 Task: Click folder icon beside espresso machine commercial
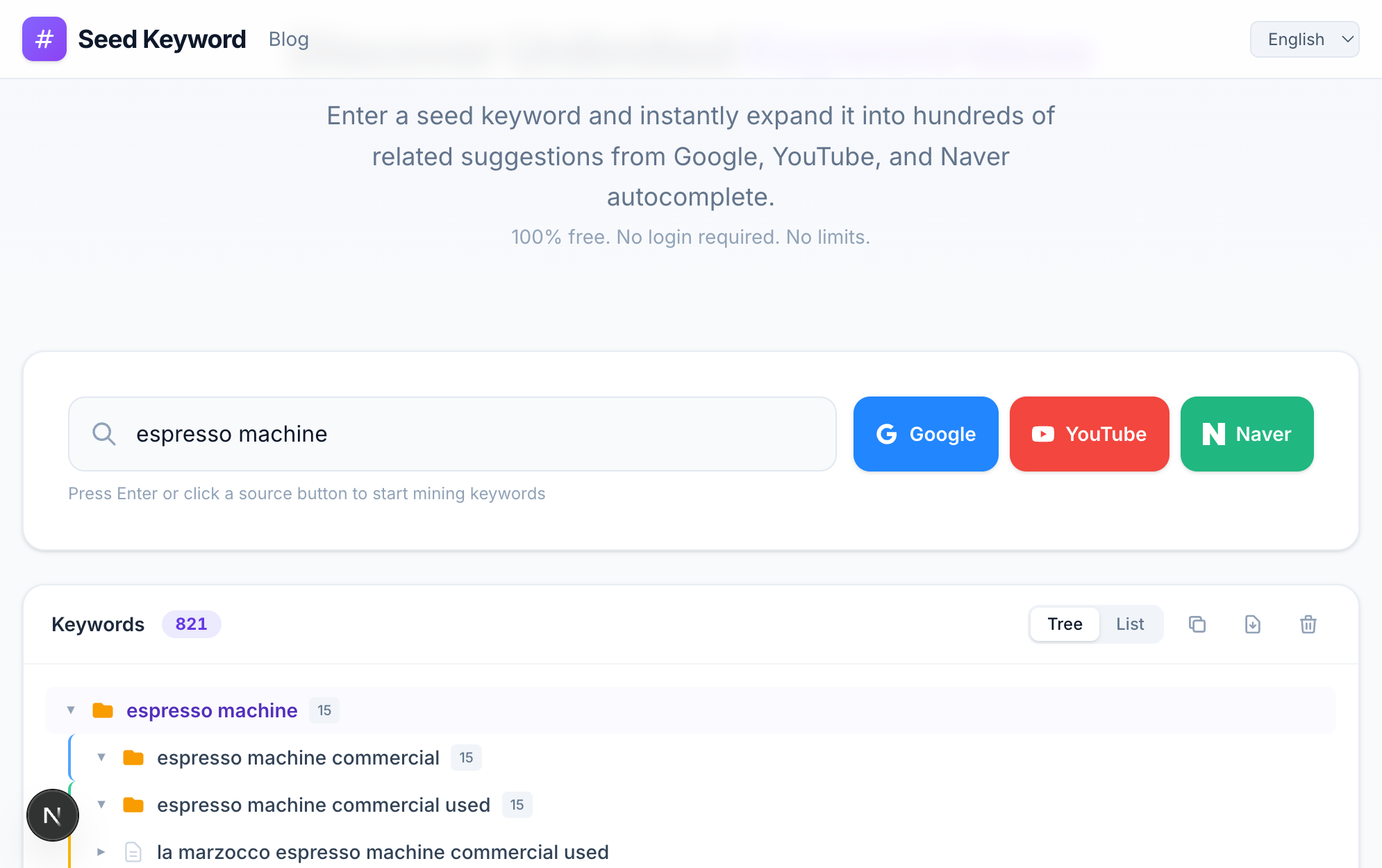pyautogui.click(x=133, y=758)
